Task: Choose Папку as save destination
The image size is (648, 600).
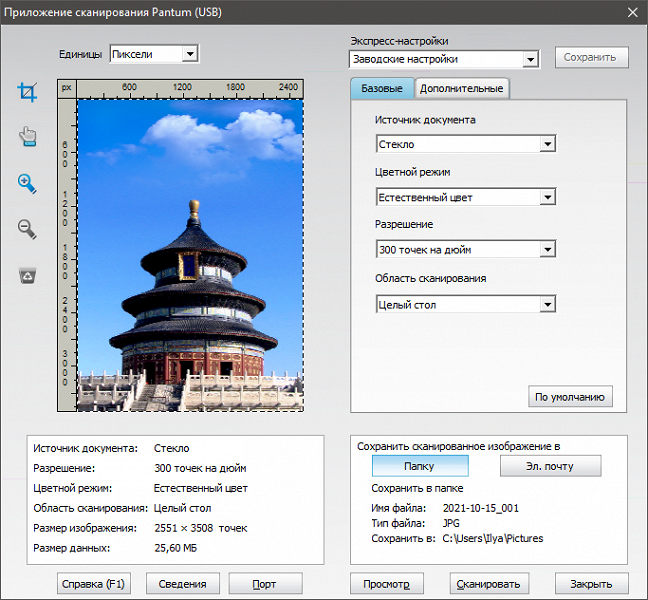Action: pyautogui.click(x=419, y=466)
